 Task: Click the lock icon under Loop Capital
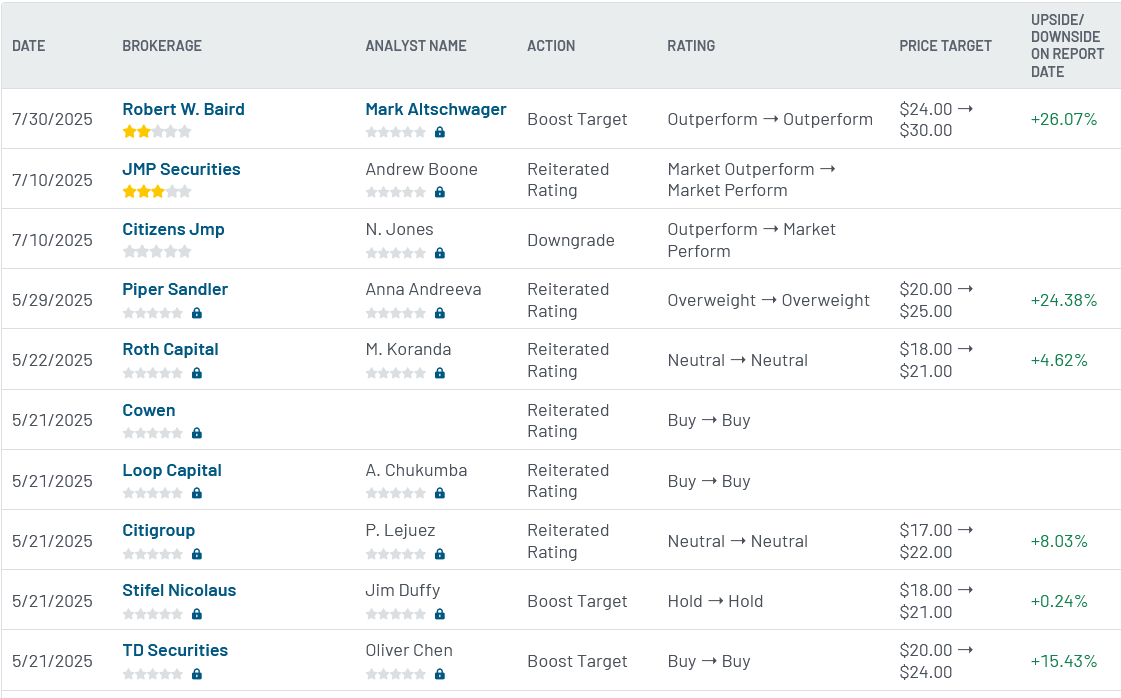(x=197, y=493)
